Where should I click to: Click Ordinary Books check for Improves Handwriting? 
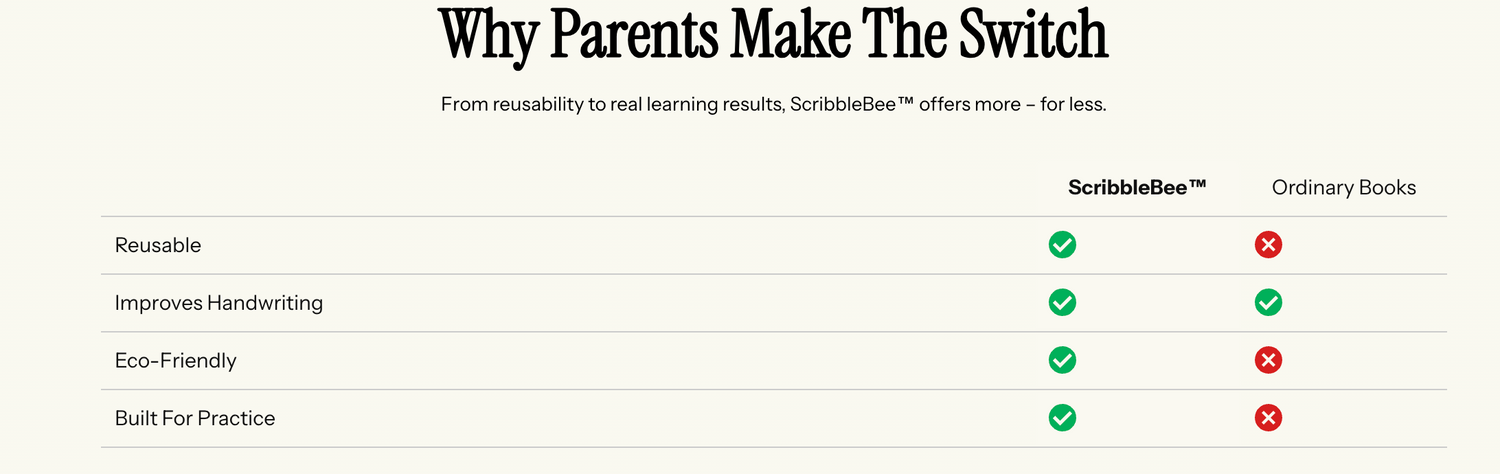(x=1268, y=302)
